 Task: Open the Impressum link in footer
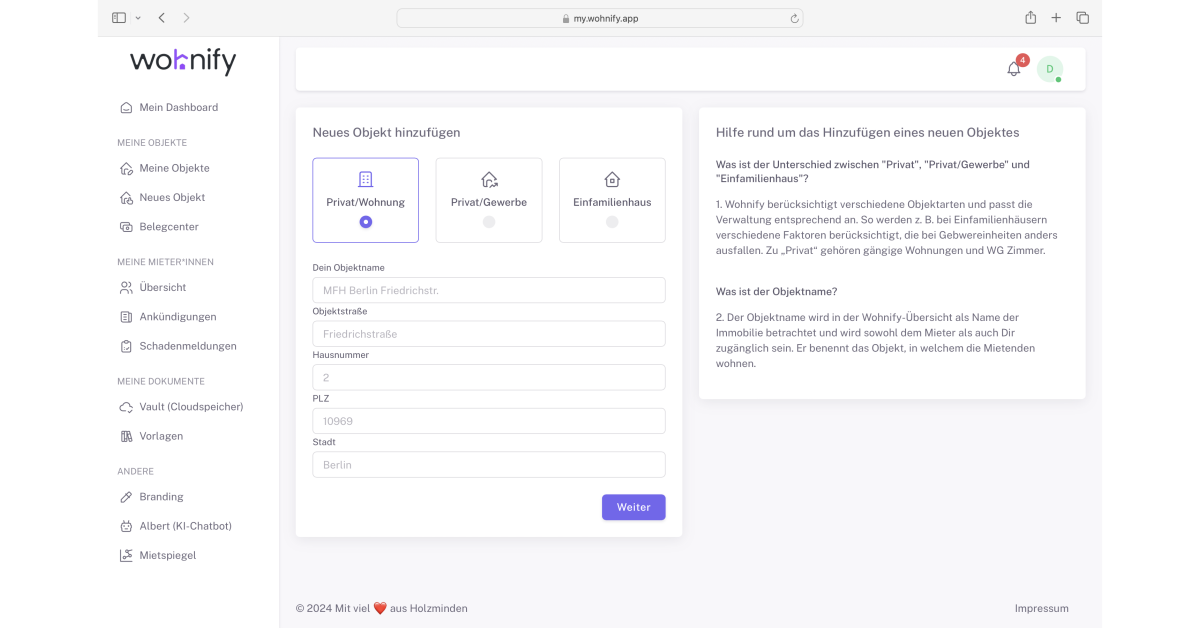[1041, 608]
